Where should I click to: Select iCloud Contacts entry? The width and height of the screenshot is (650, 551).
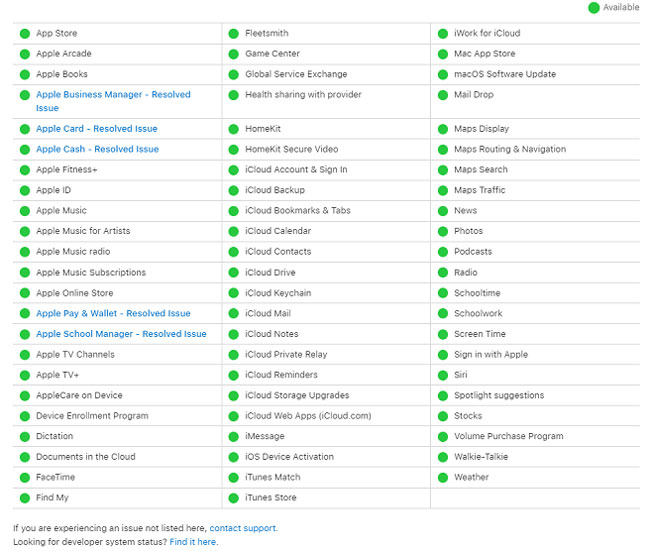[278, 252]
